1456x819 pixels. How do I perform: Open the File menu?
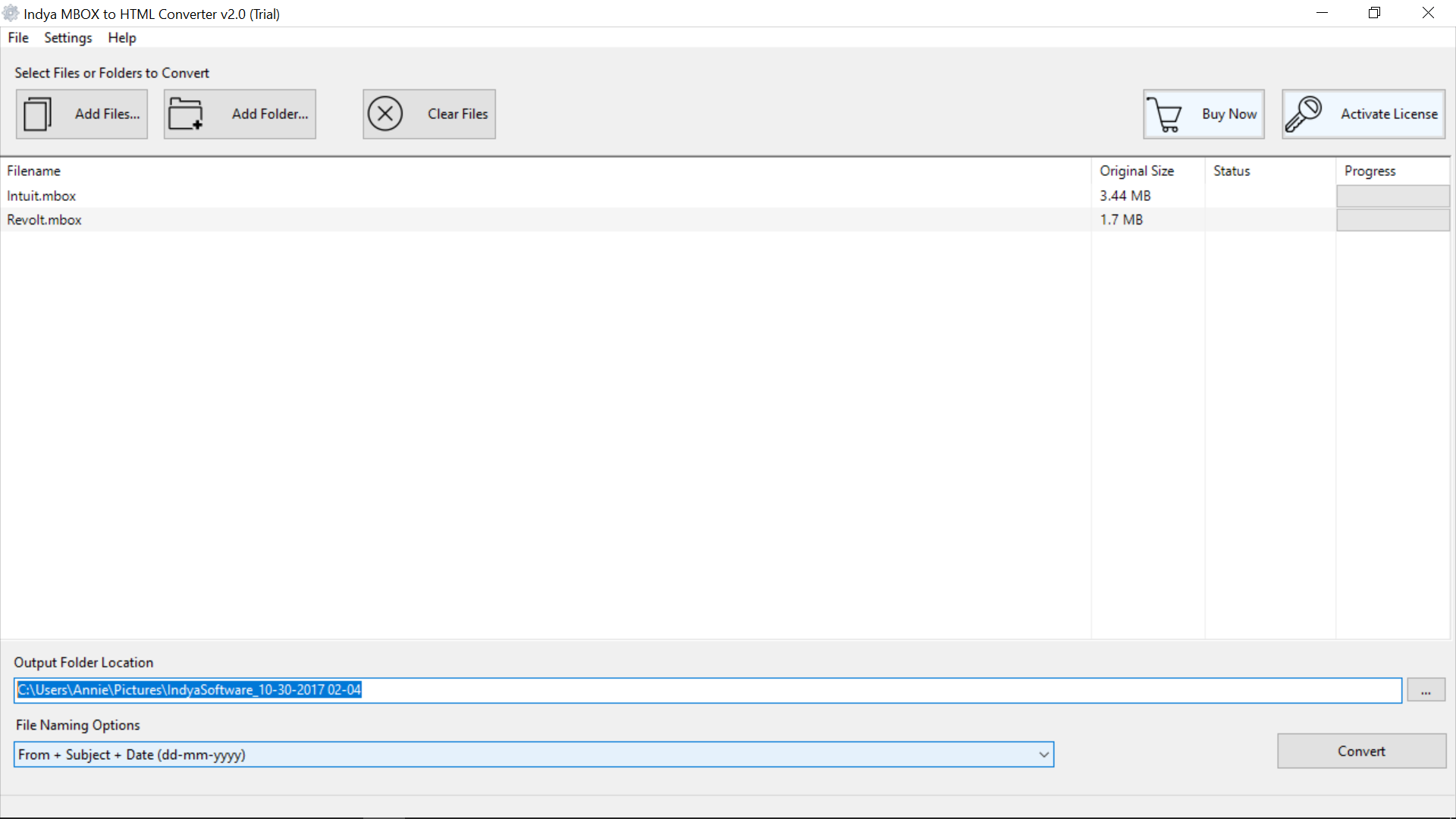[x=18, y=38]
